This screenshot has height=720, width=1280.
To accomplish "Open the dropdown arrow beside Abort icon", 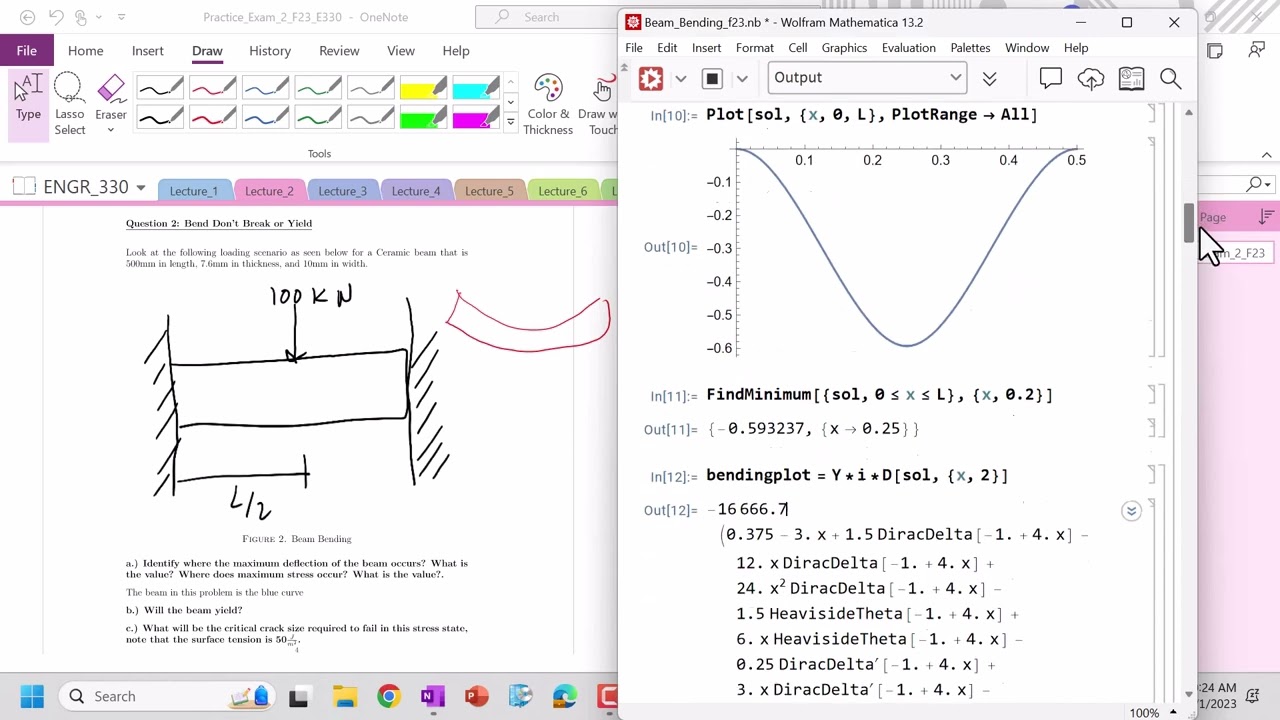I will [742, 78].
